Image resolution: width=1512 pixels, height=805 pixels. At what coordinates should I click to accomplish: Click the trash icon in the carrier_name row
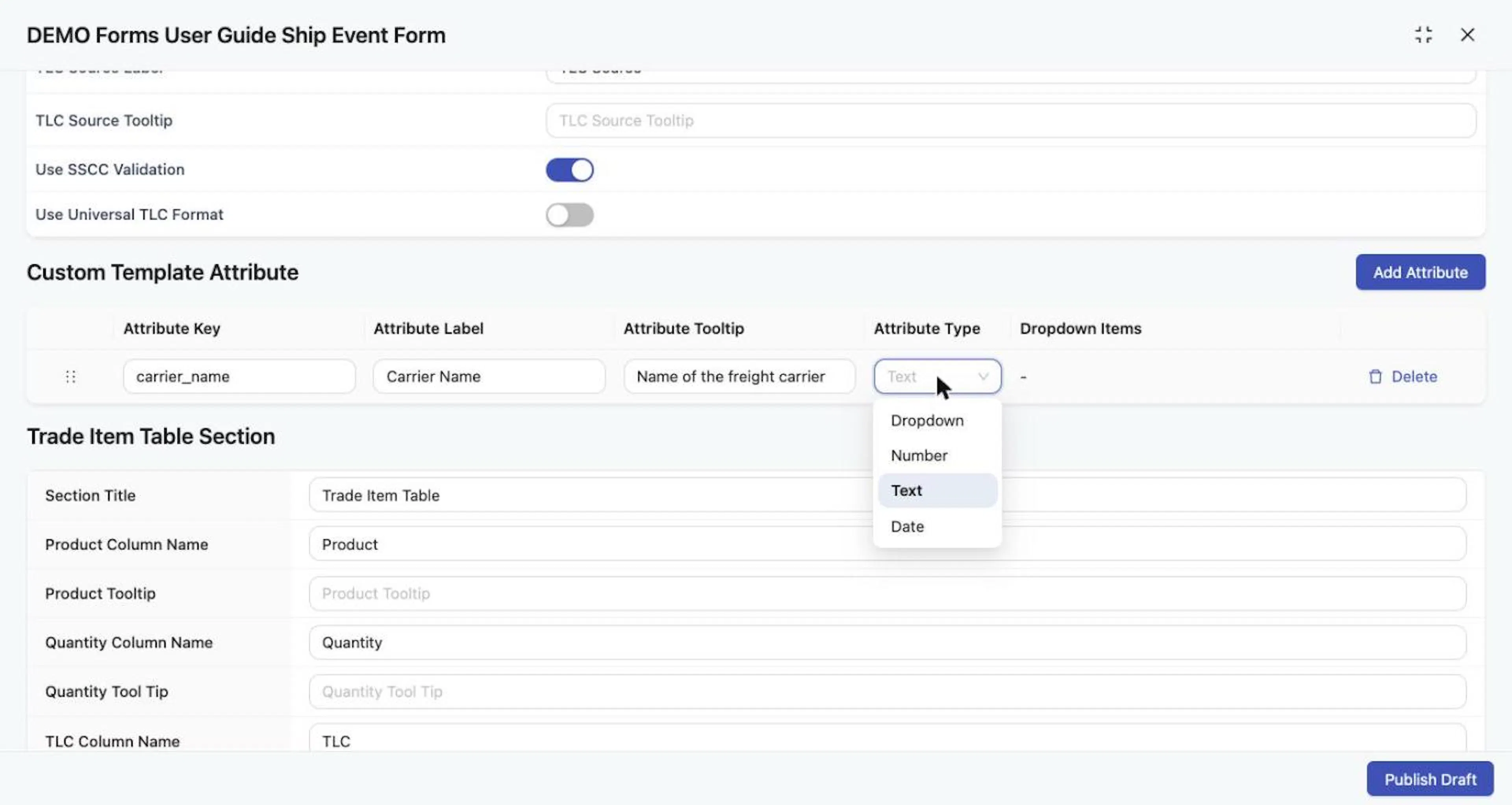pyautogui.click(x=1375, y=377)
